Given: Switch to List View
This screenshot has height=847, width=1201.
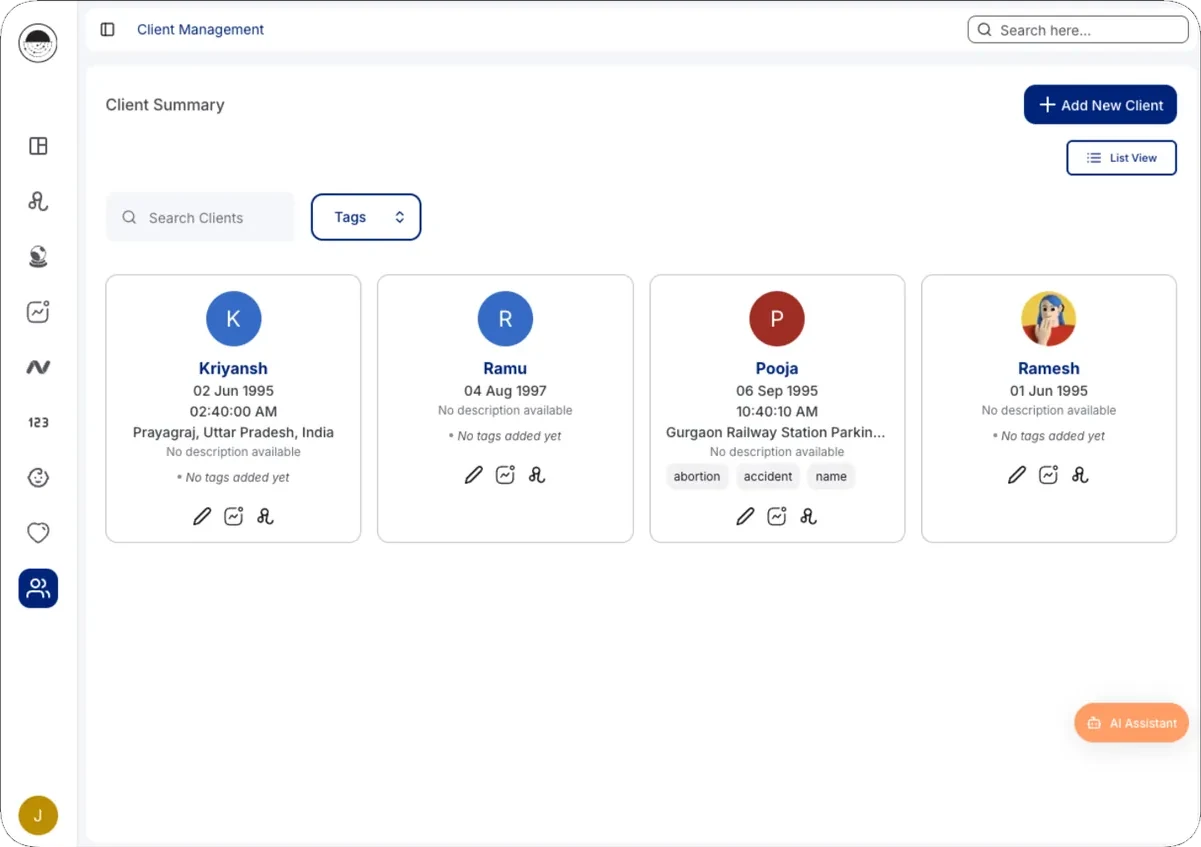Looking at the screenshot, I should (1121, 158).
